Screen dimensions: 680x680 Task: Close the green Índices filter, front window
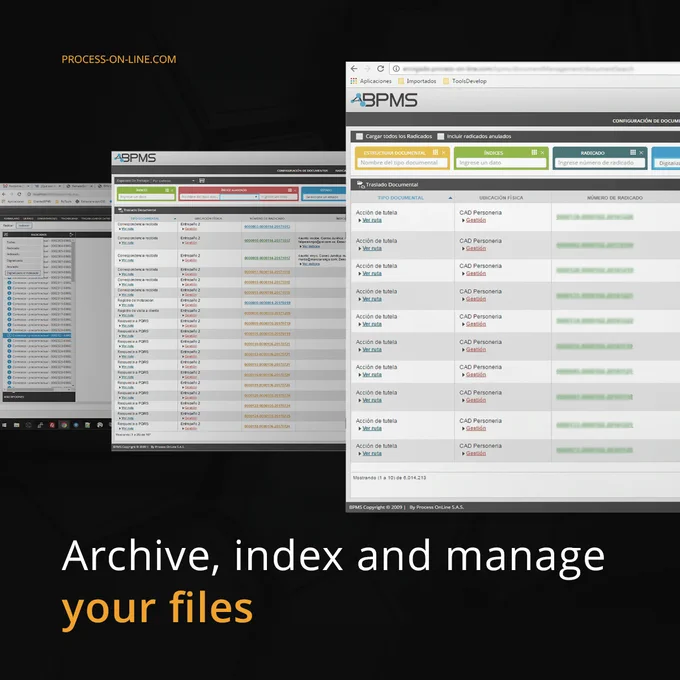point(543,153)
